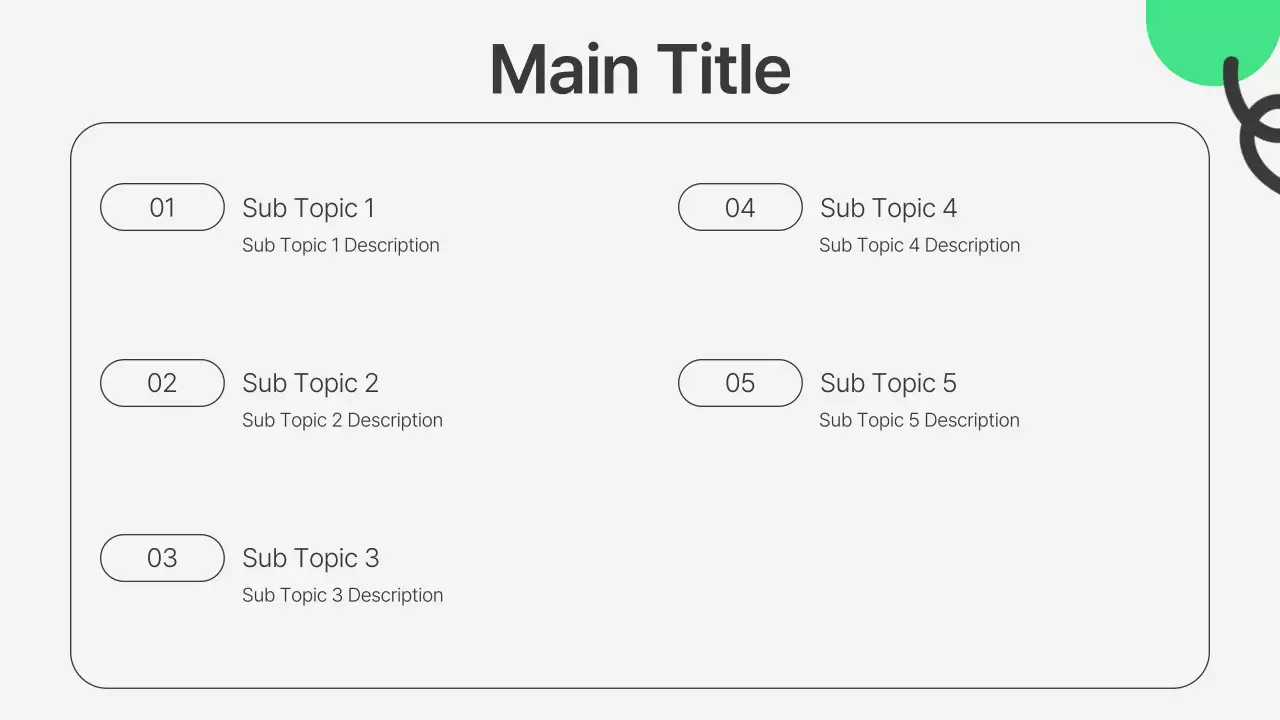Select the Sub Topic 2 heading text
This screenshot has width=1280, height=720.
(310, 383)
